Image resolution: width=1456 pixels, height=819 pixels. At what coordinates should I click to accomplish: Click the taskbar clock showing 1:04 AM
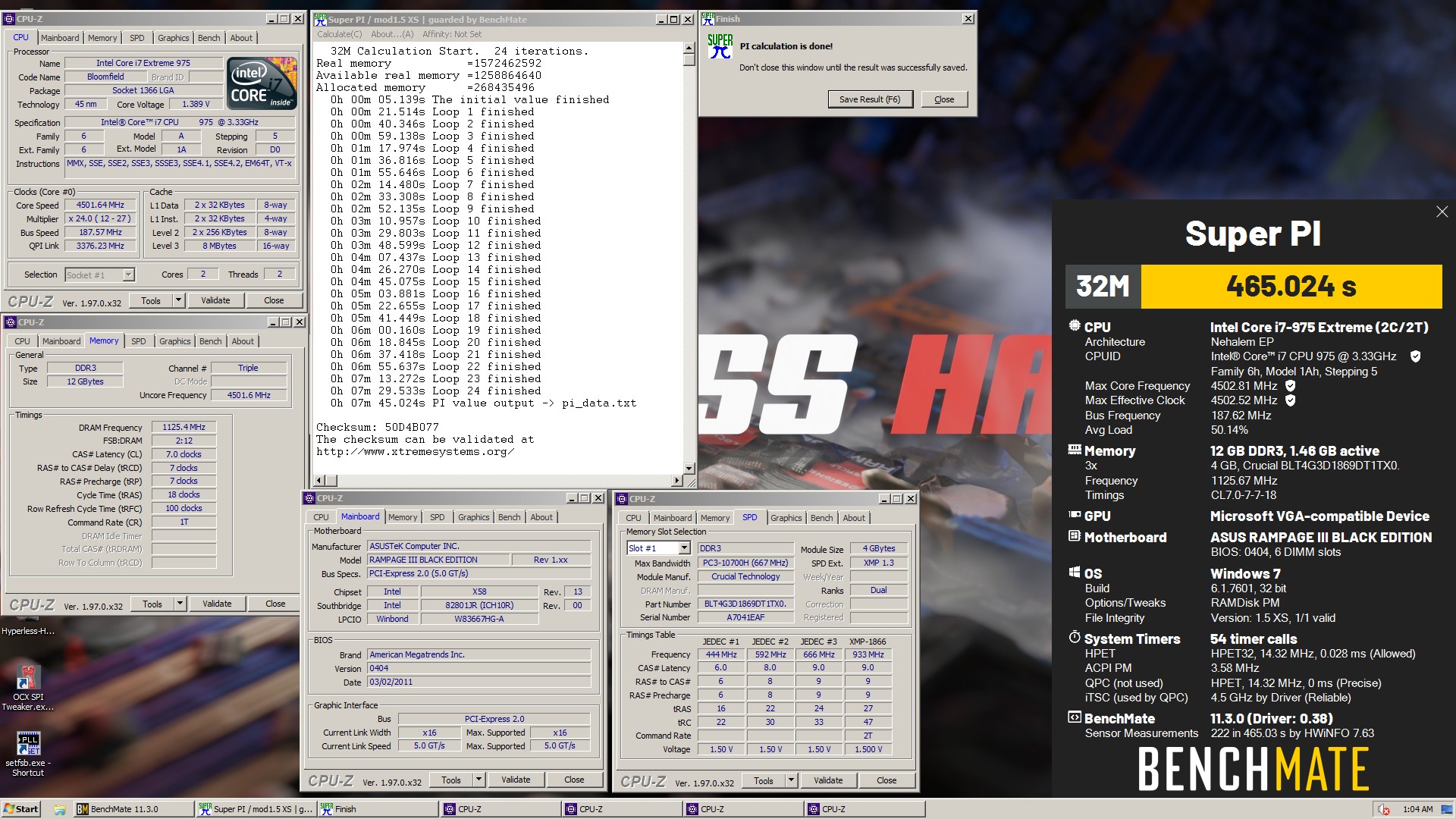click(x=1417, y=809)
